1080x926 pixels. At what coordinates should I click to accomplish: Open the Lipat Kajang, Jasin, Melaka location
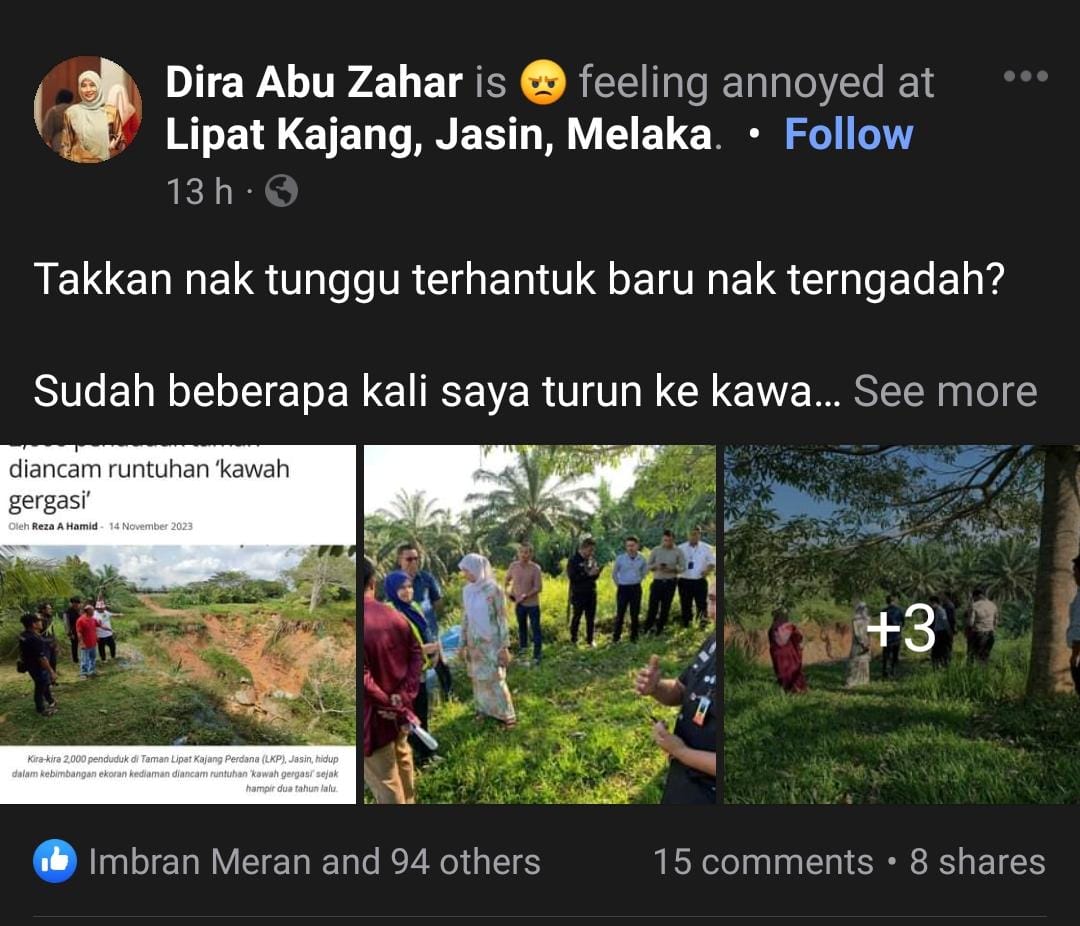(438, 134)
